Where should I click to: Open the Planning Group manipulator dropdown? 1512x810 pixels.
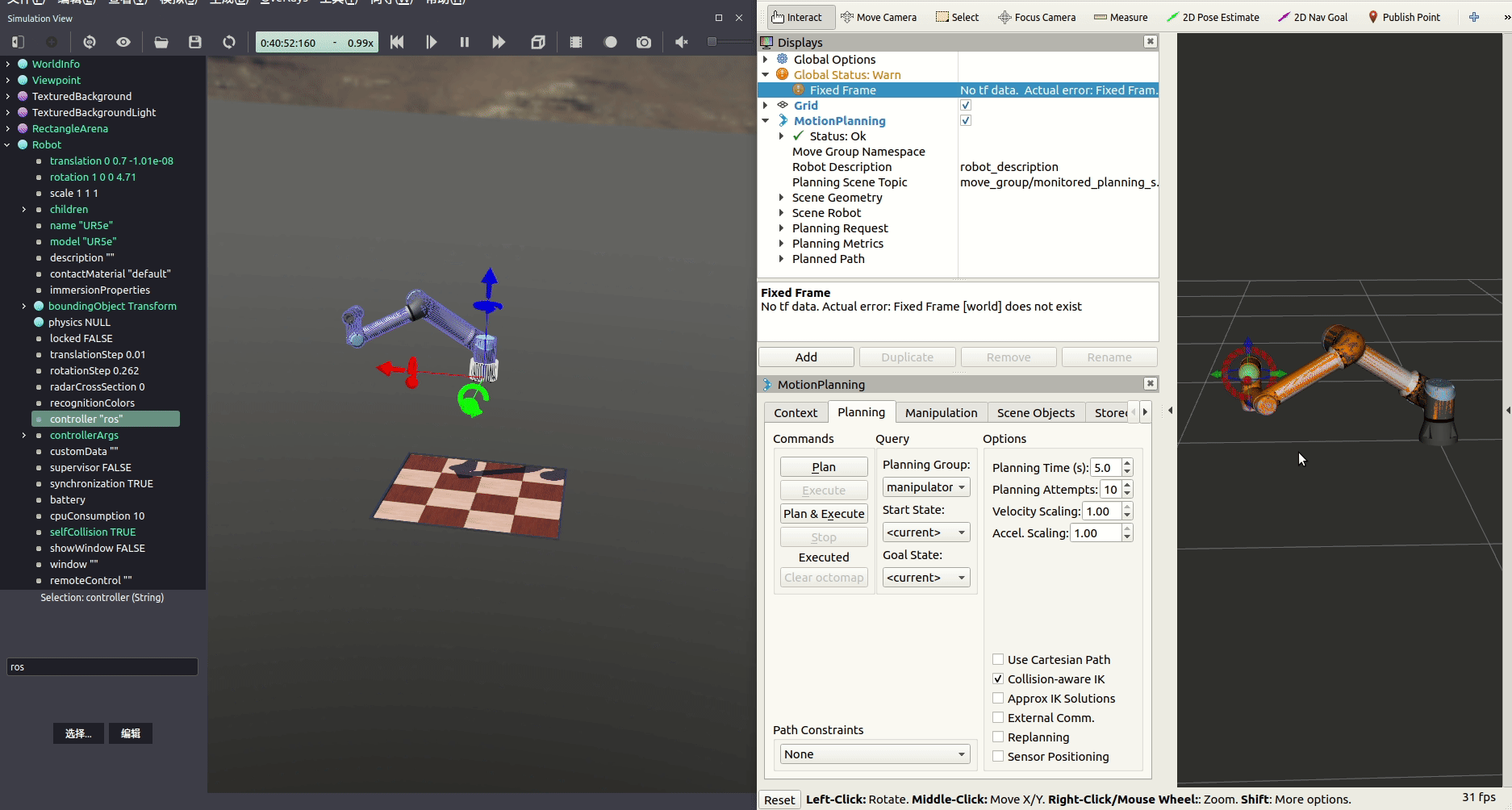[x=926, y=486]
